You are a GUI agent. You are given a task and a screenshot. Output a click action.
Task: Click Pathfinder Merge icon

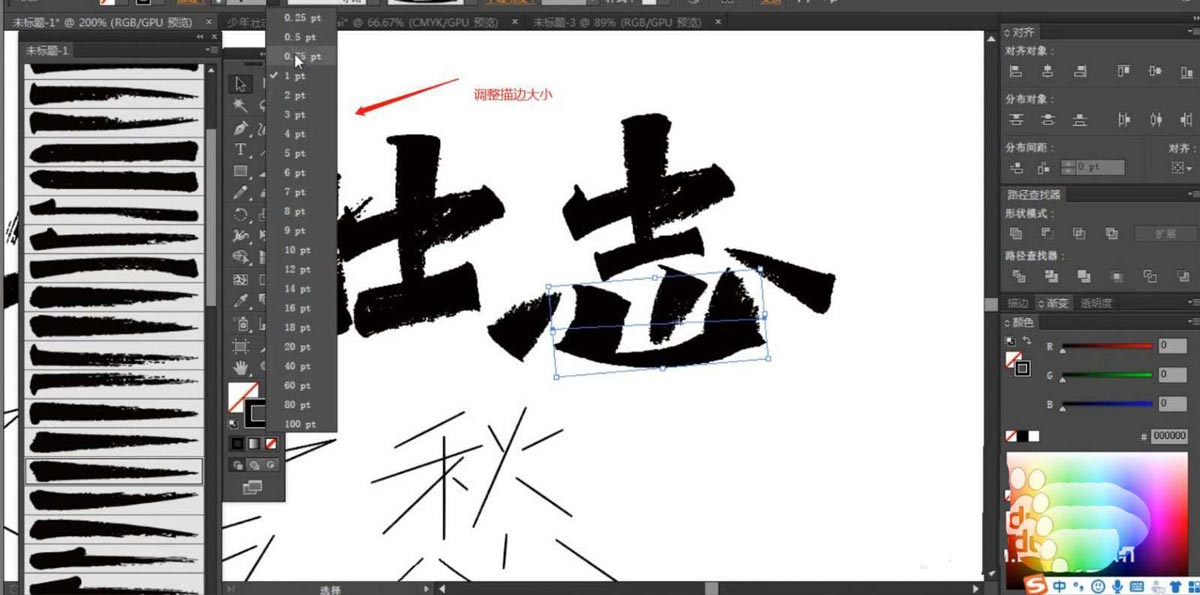1083,276
